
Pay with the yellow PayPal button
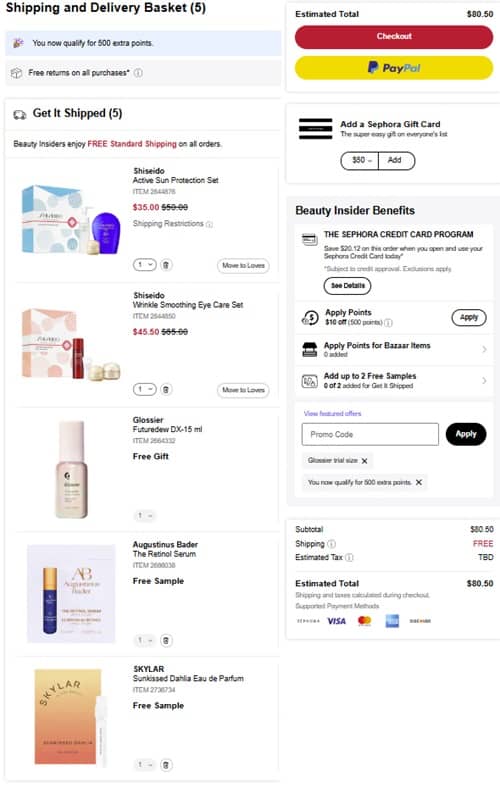click(393, 68)
